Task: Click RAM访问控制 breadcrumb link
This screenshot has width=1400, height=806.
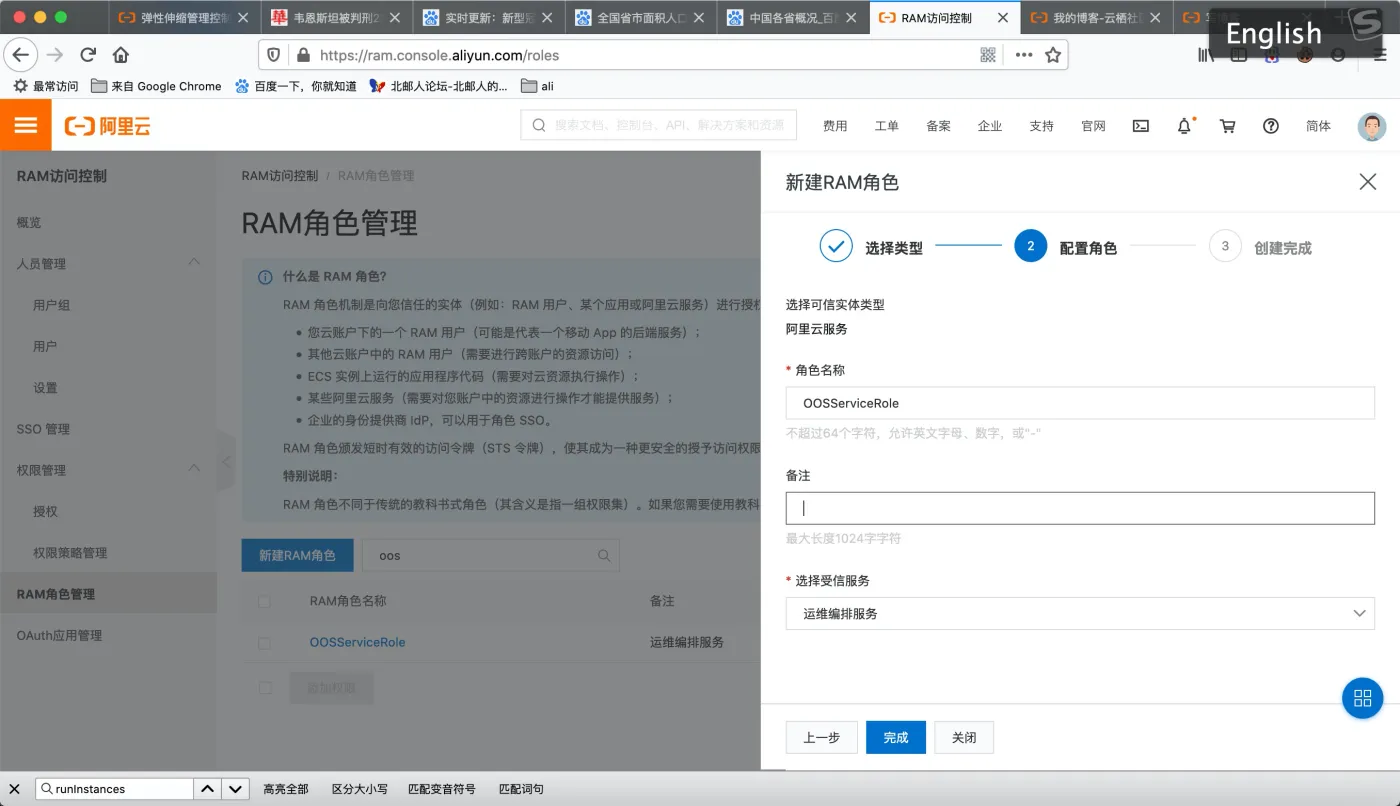Action: (x=280, y=176)
